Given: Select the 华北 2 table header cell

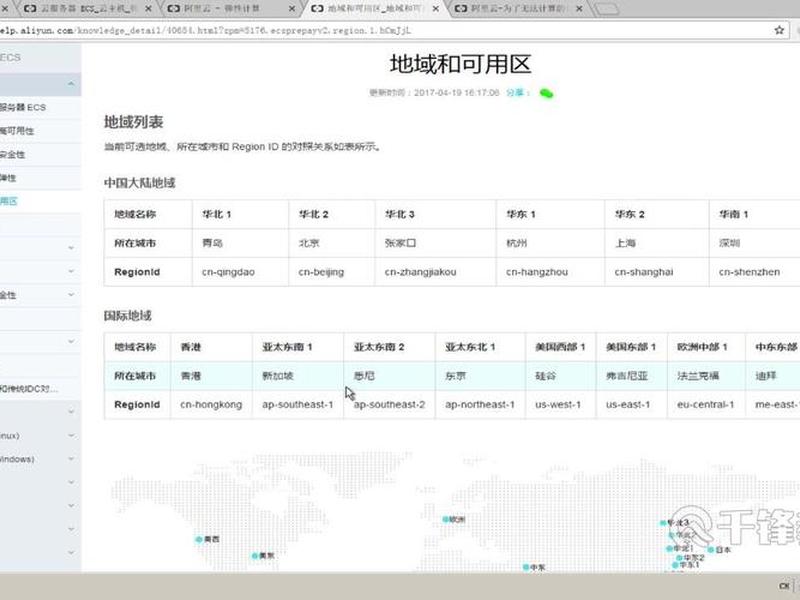Looking at the screenshot, I should 332,214.
